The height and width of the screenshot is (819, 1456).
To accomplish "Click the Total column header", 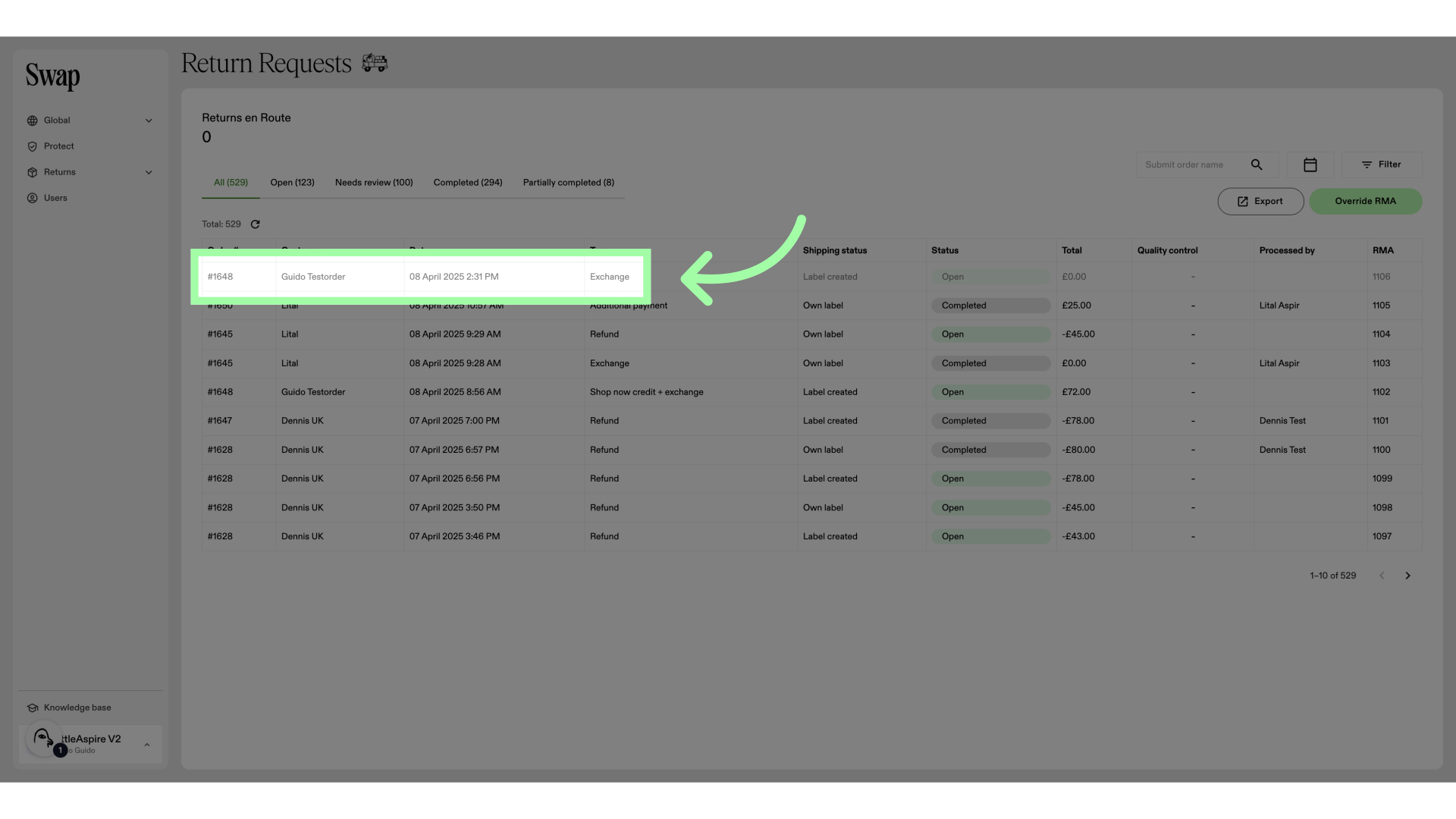I will (1072, 250).
